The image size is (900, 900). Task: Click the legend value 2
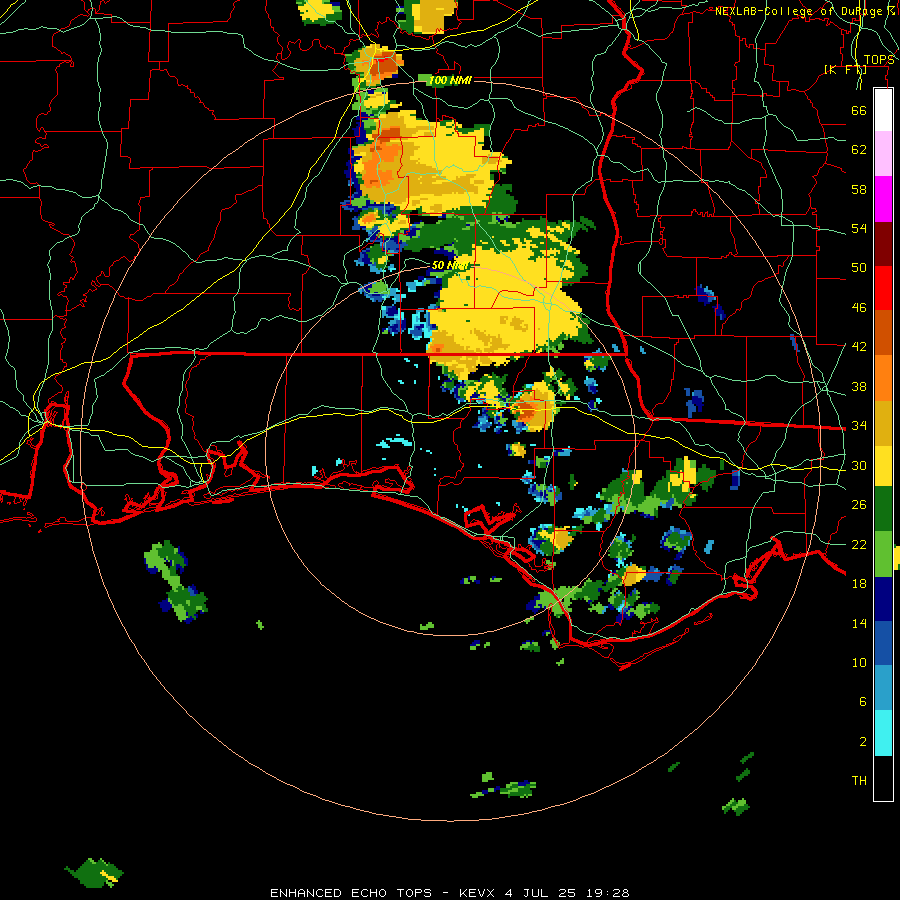click(863, 742)
